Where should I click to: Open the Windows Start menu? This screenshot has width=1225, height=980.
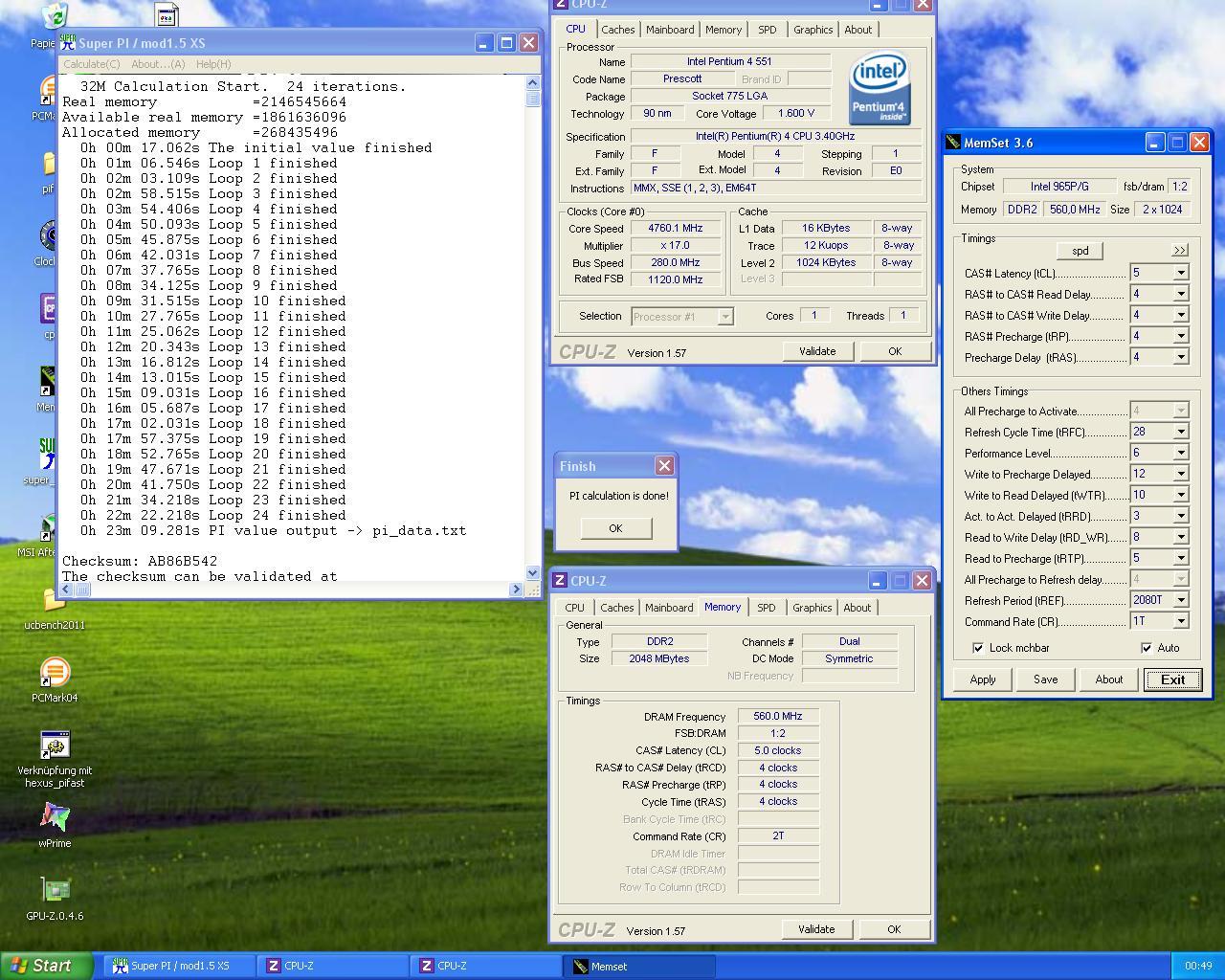point(47,966)
